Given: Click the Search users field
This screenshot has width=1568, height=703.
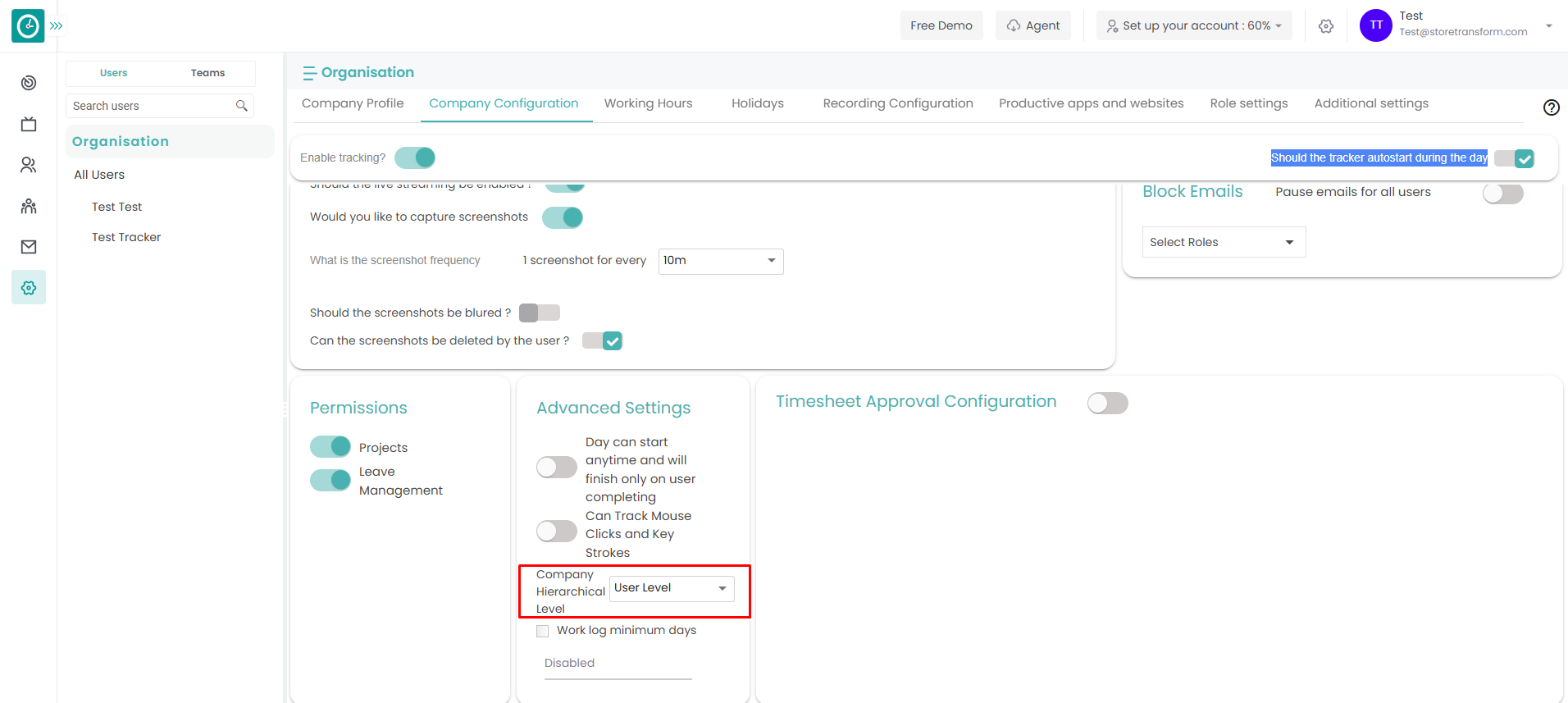Looking at the screenshot, I should (160, 106).
